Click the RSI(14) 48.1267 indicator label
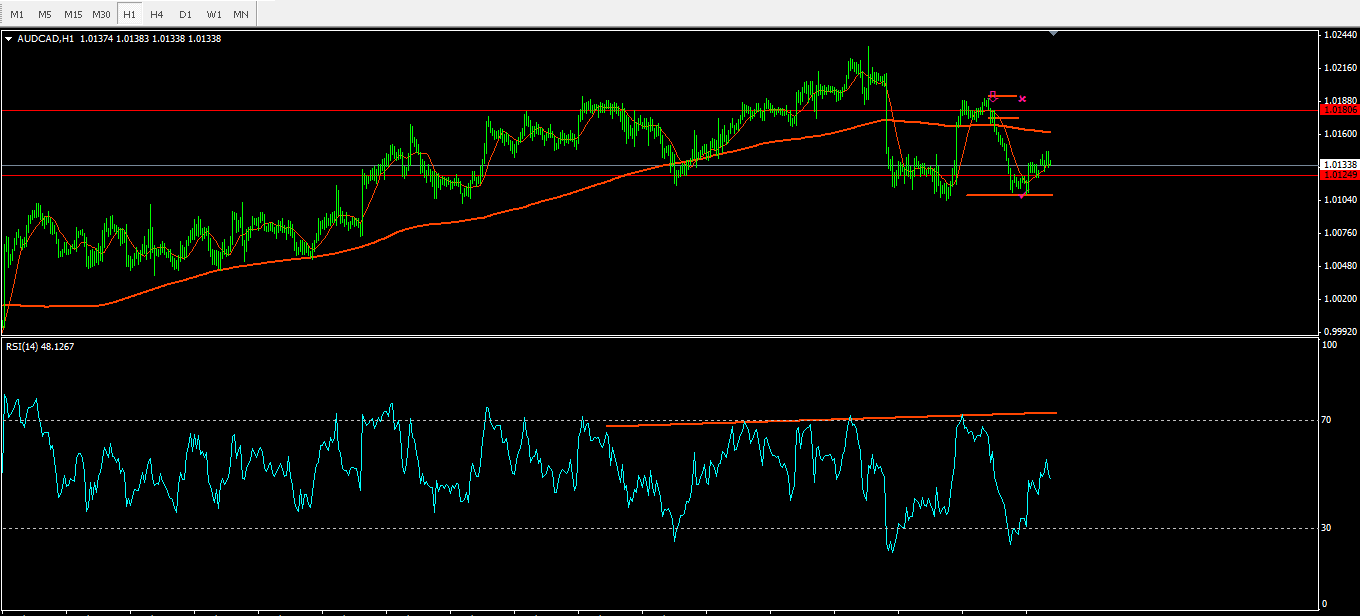Image resolution: width=1360 pixels, height=616 pixels. [x=40, y=346]
